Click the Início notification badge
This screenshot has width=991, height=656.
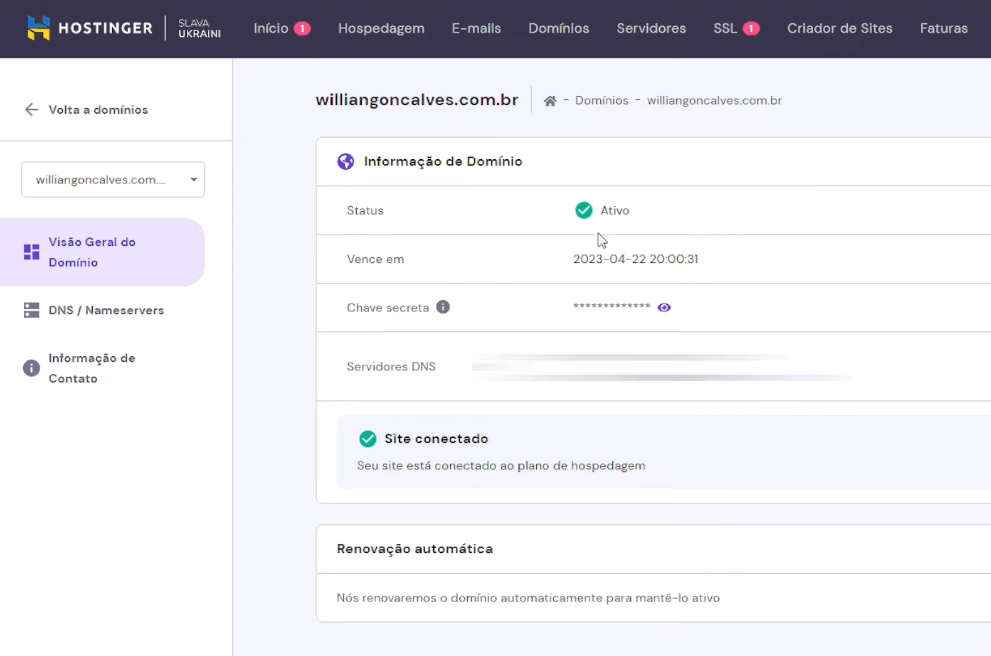[302, 28]
